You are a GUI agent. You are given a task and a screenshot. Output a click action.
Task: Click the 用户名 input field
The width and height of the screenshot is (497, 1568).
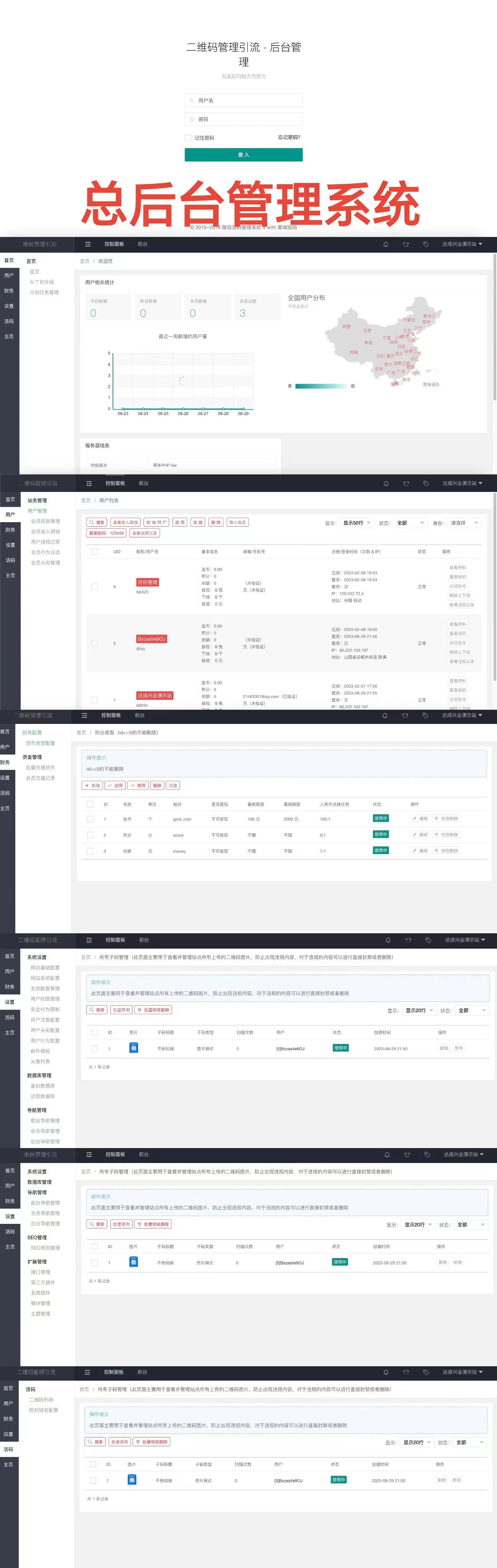244,100
